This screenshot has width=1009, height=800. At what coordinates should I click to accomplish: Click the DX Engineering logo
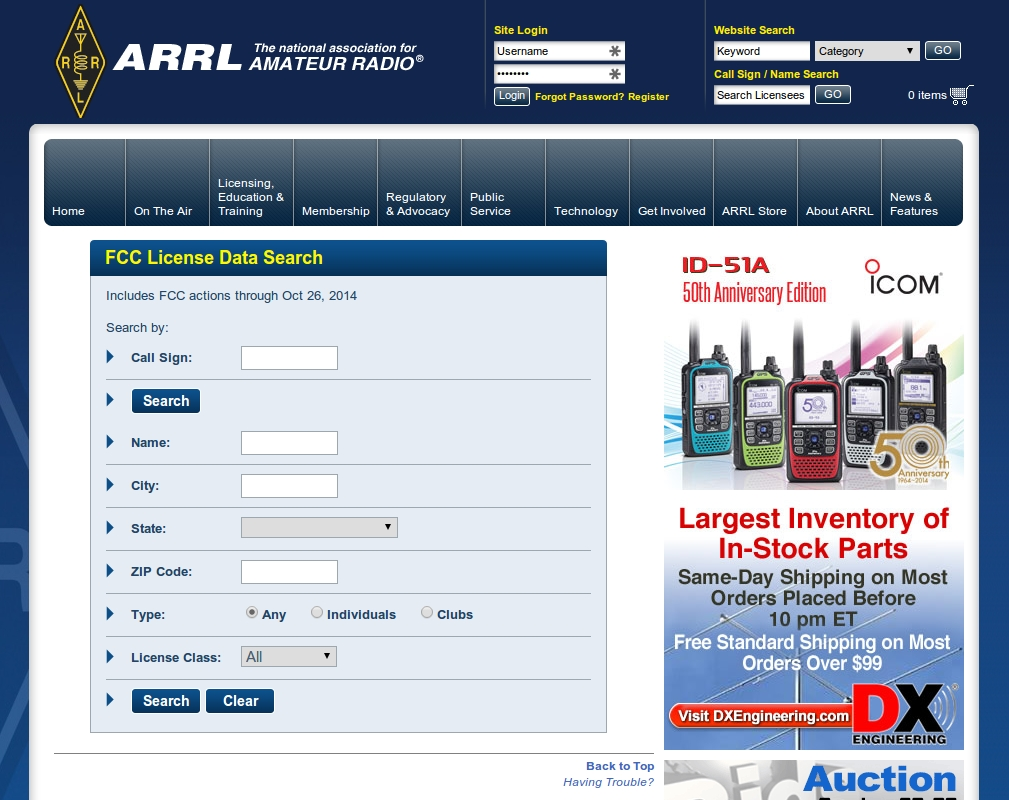pos(903,714)
